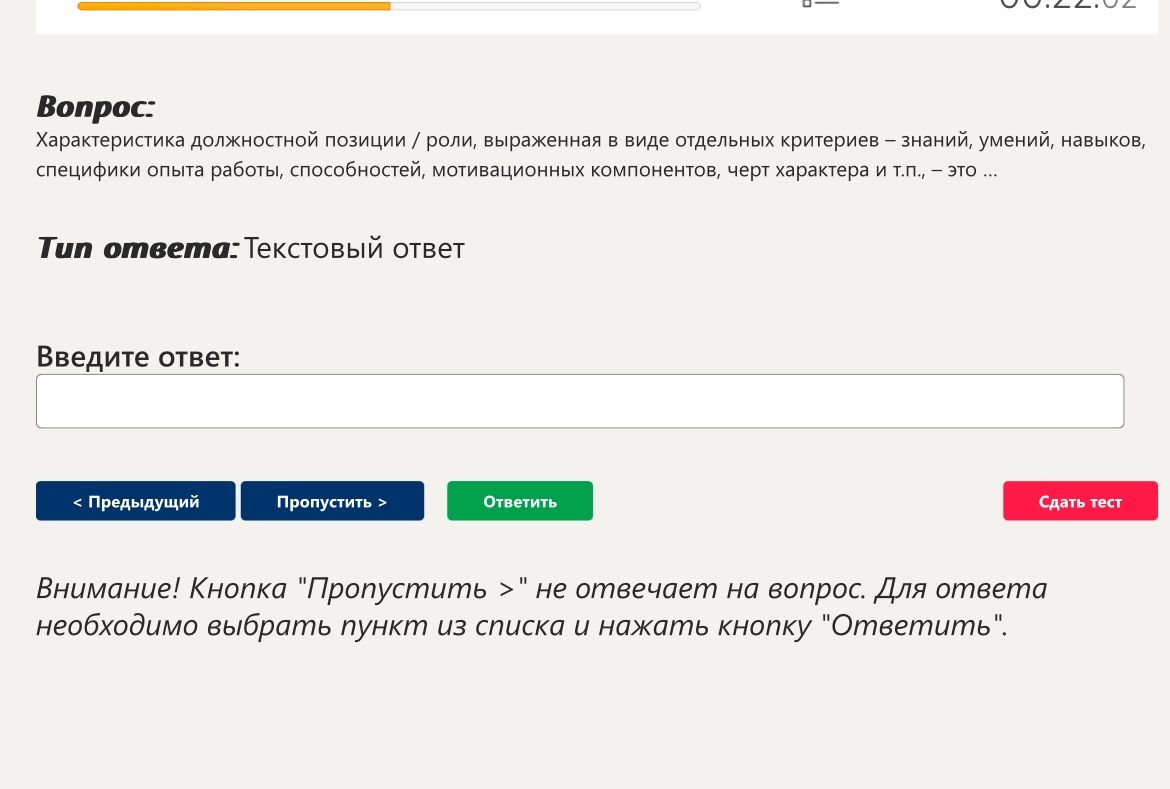Click the "Тип ответа:" italic label
The image size is (1170, 789).
(x=138, y=248)
